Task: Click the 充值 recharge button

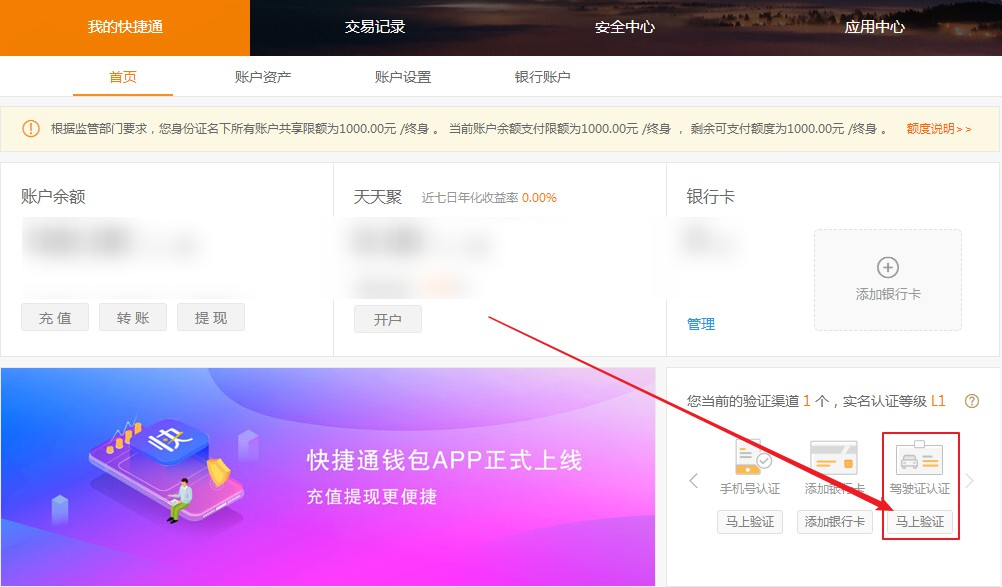Action: (x=54, y=317)
